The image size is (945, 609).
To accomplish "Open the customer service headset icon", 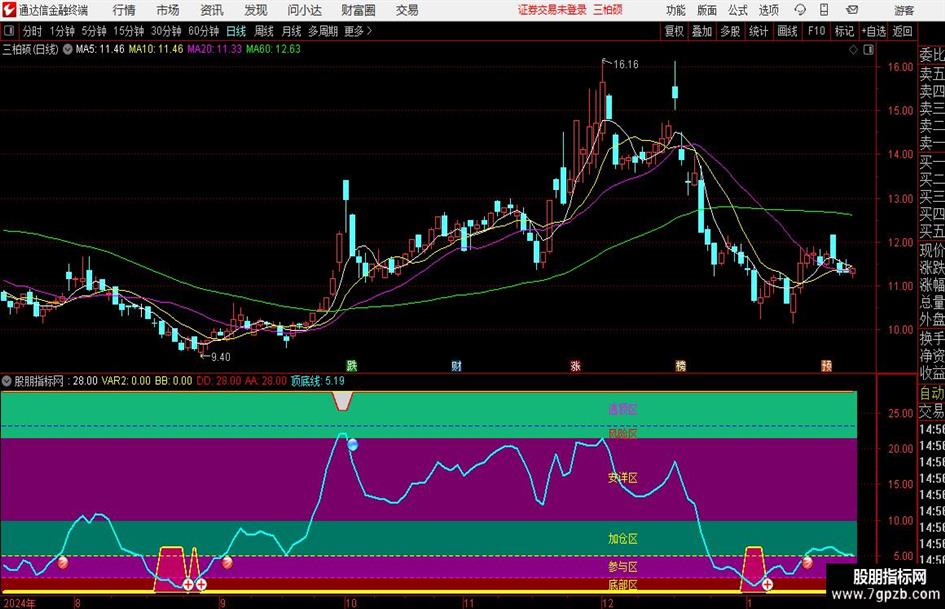I will click(x=800, y=10).
